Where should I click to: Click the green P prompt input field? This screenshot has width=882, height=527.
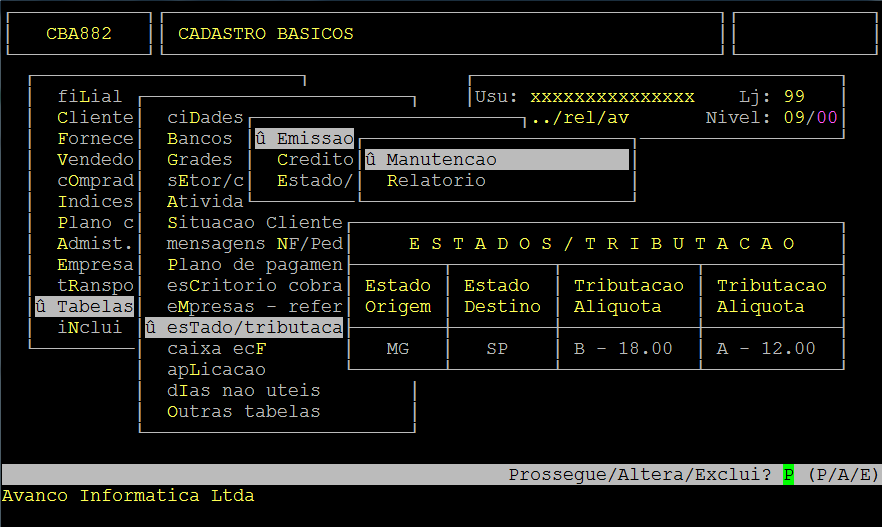788,475
